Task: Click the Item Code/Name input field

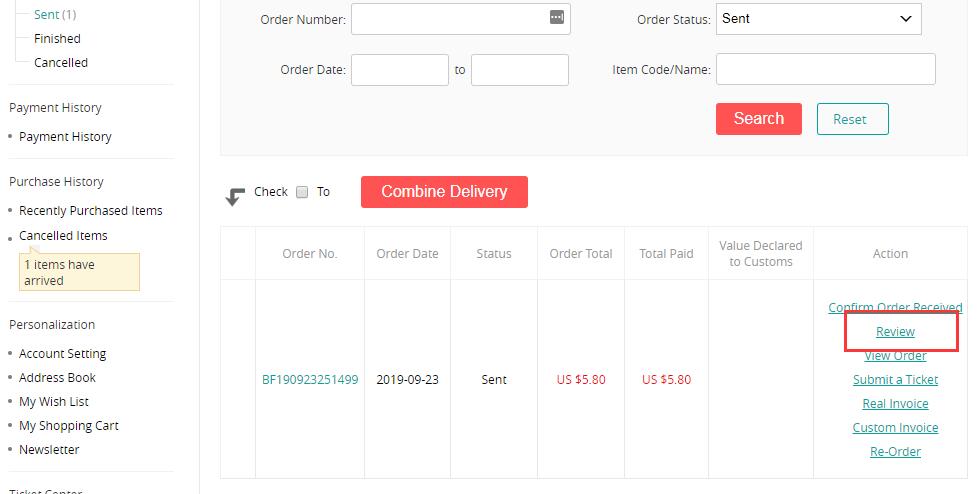Action: [825, 69]
